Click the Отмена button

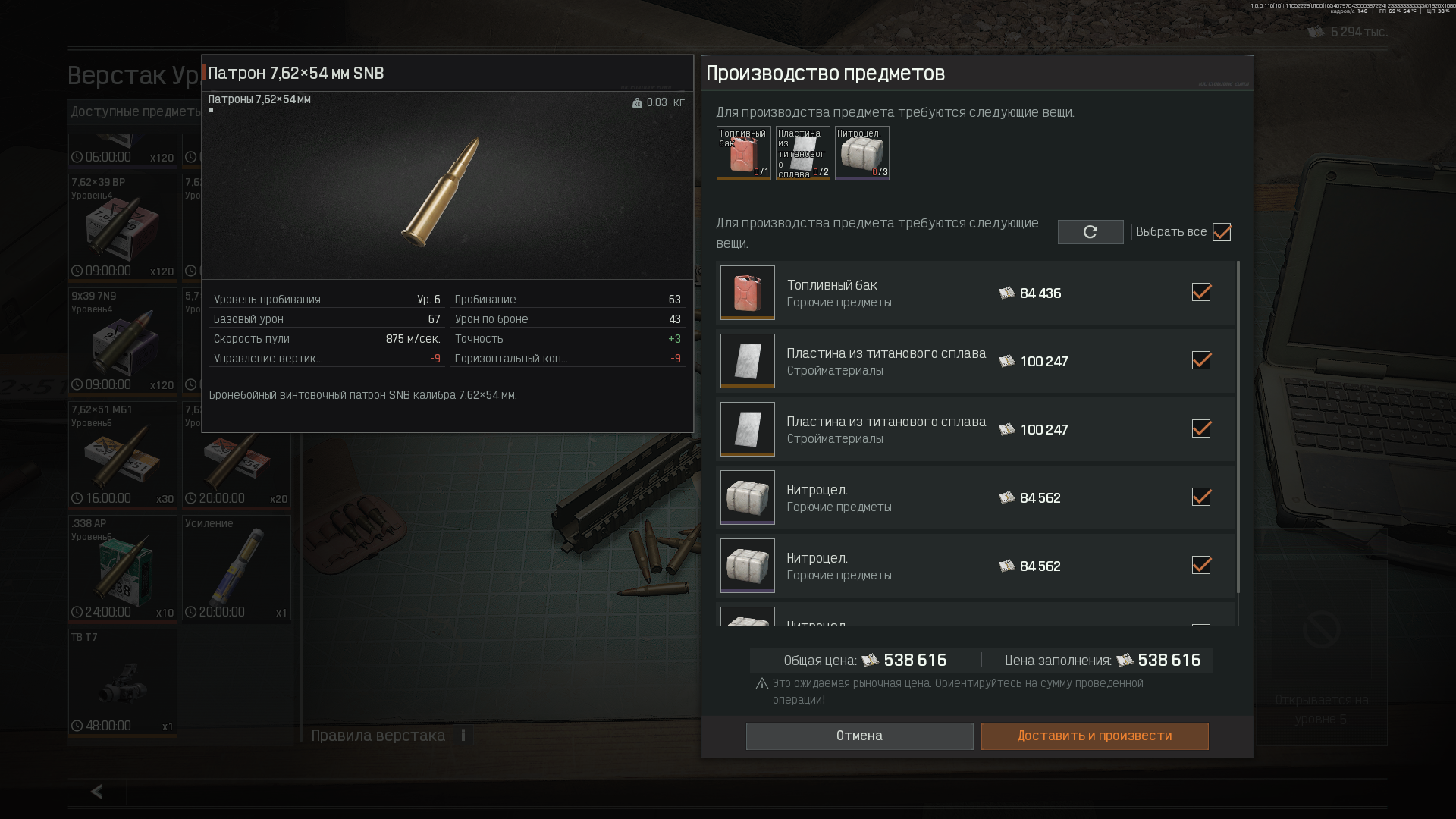pyautogui.click(x=859, y=736)
